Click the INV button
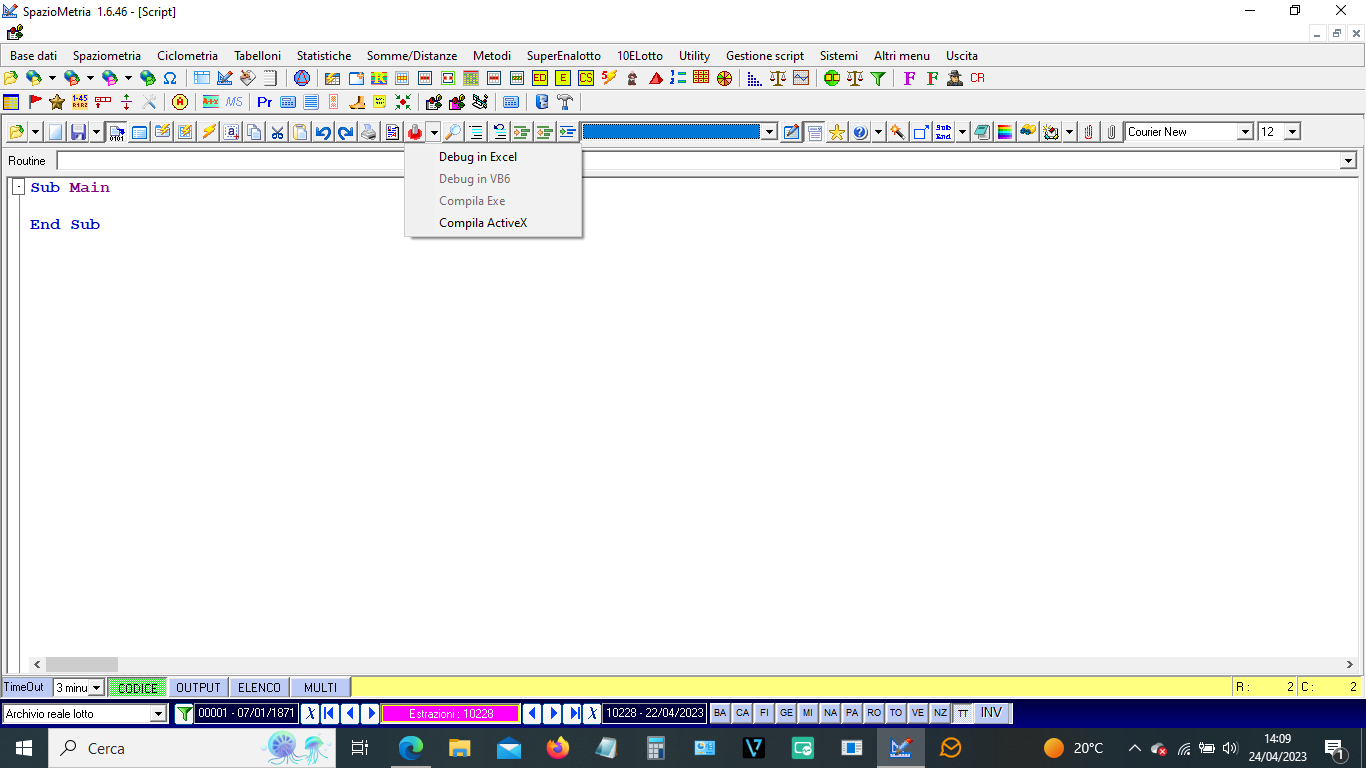The height and width of the screenshot is (768, 1366). (x=991, y=713)
